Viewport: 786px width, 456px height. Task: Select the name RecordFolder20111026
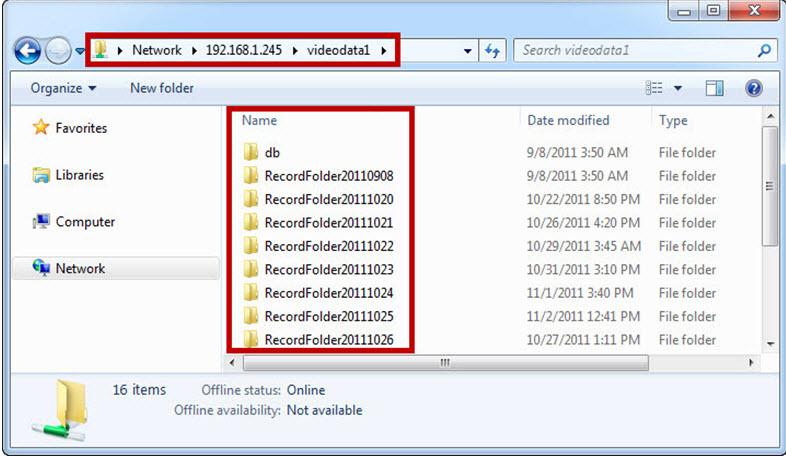(x=329, y=340)
